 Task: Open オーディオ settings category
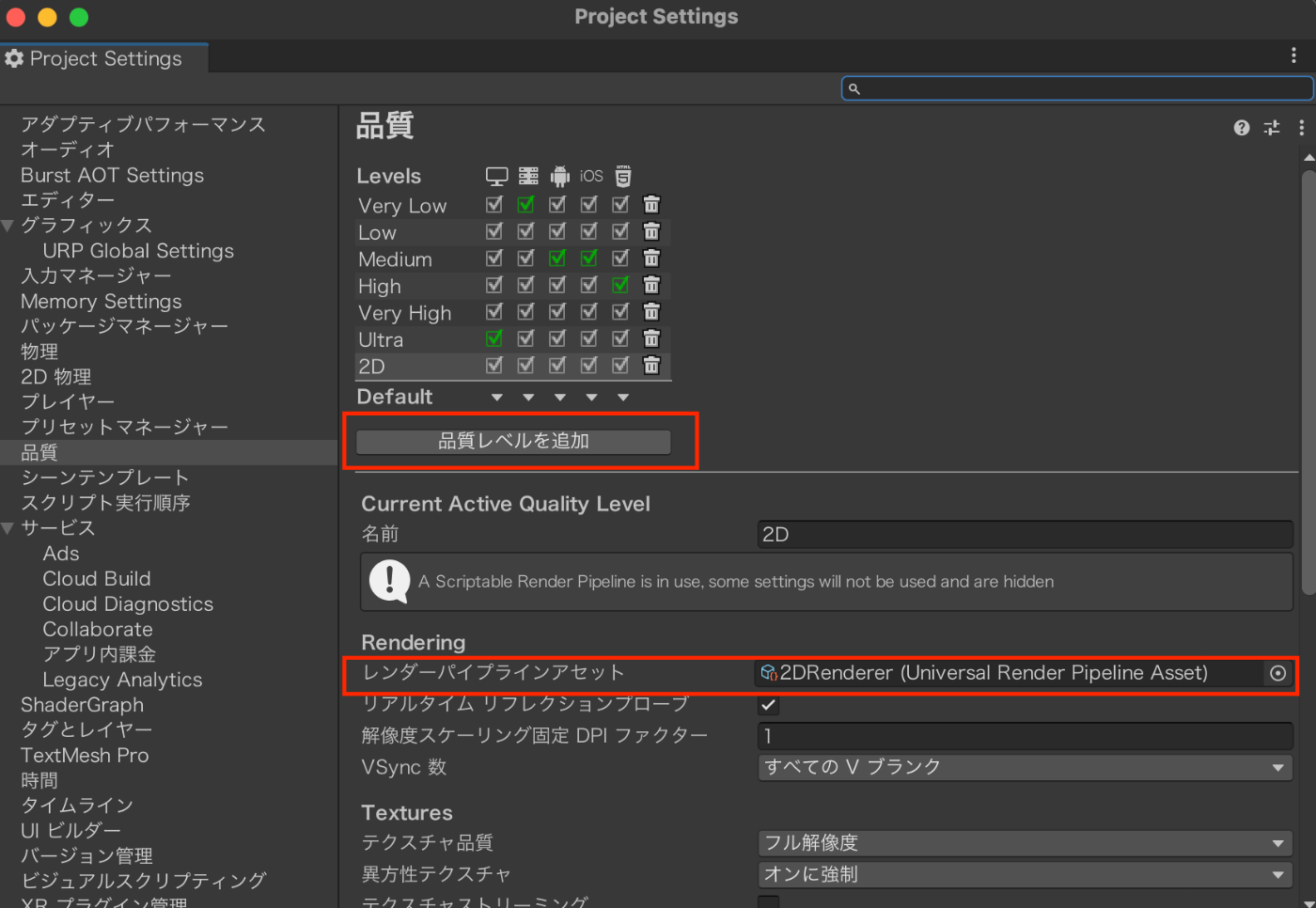[68, 149]
